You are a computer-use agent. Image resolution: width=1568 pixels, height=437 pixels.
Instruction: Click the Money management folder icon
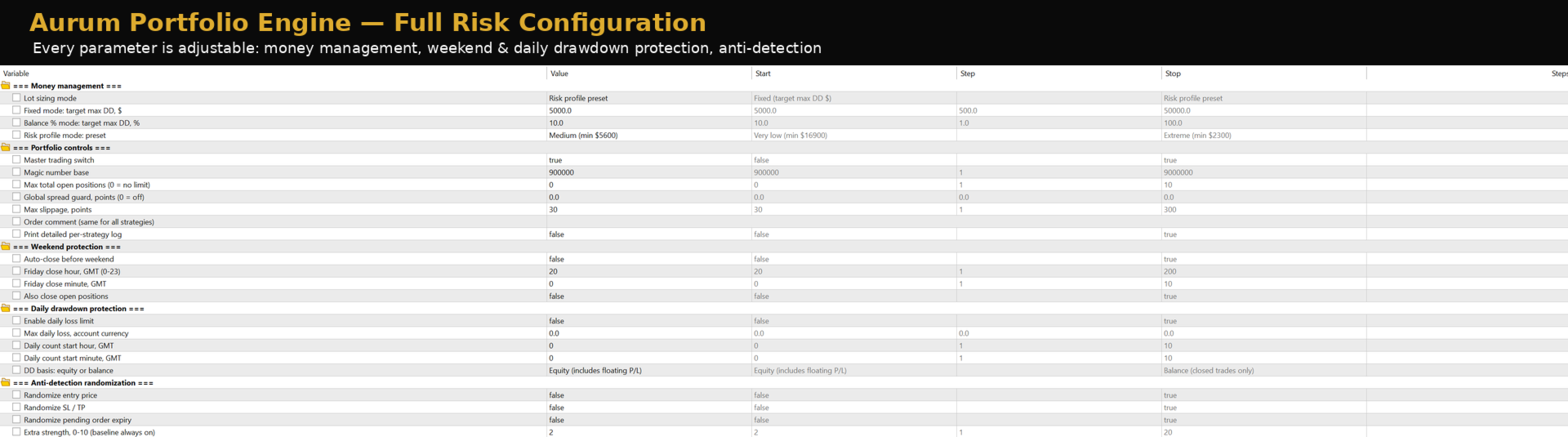(x=6, y=86)
